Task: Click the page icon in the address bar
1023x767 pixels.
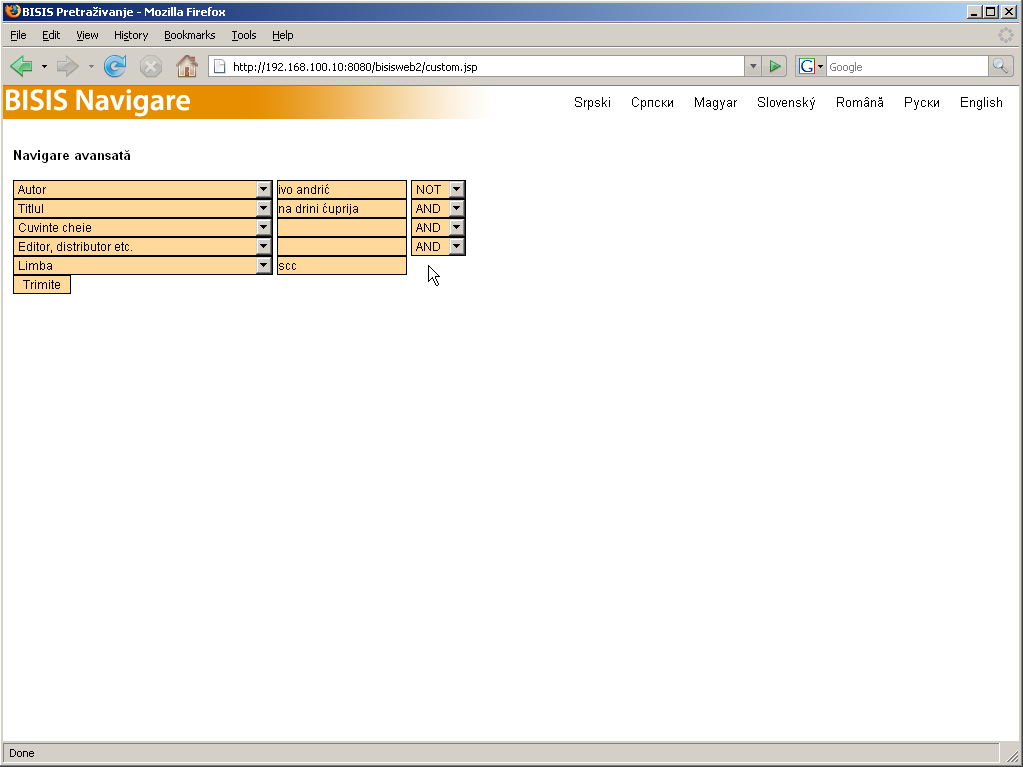Action: (x=220, y=67)
